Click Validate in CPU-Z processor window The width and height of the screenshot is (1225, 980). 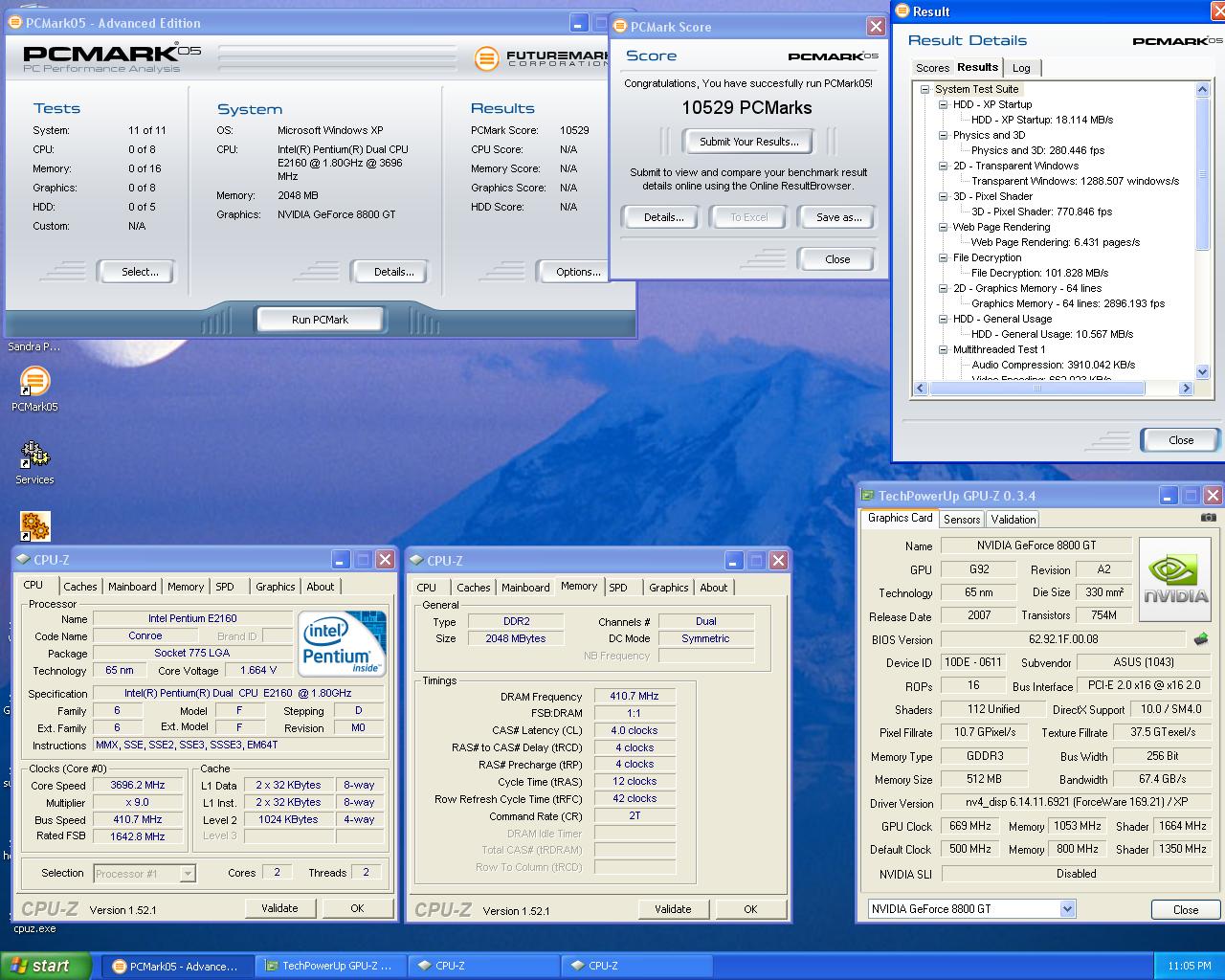(279, 908)
